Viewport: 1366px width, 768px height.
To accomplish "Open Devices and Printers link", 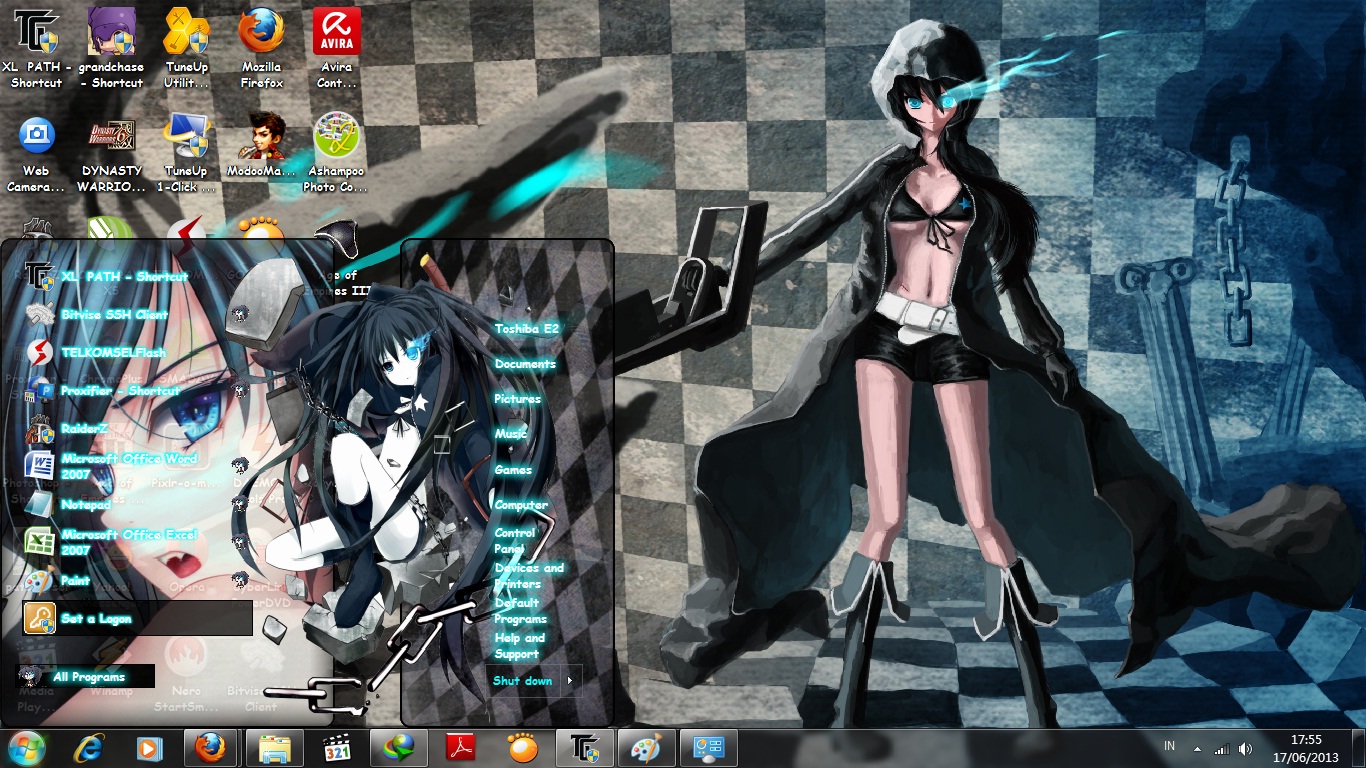I will [x=529, y=575].
